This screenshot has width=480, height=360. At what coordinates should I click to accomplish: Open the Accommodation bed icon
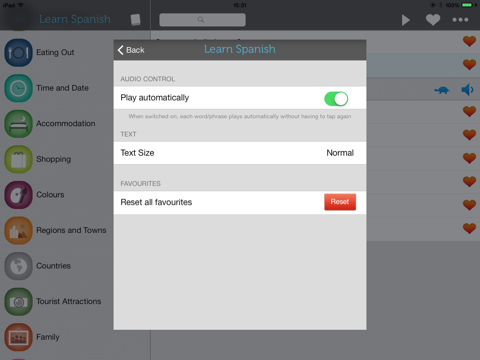point(18,124)
